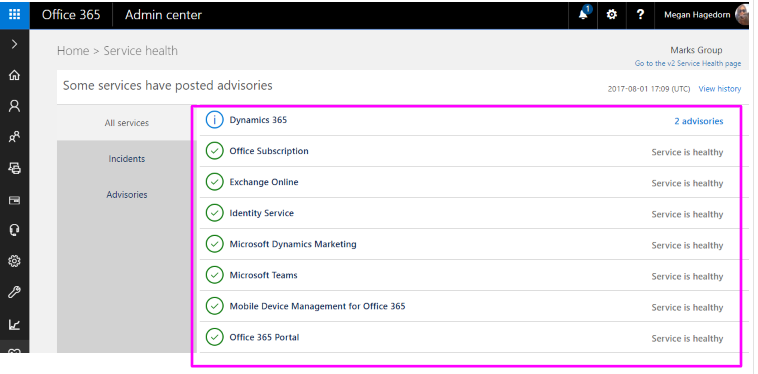Open the app launcher waffle icon

coord(15,14)
